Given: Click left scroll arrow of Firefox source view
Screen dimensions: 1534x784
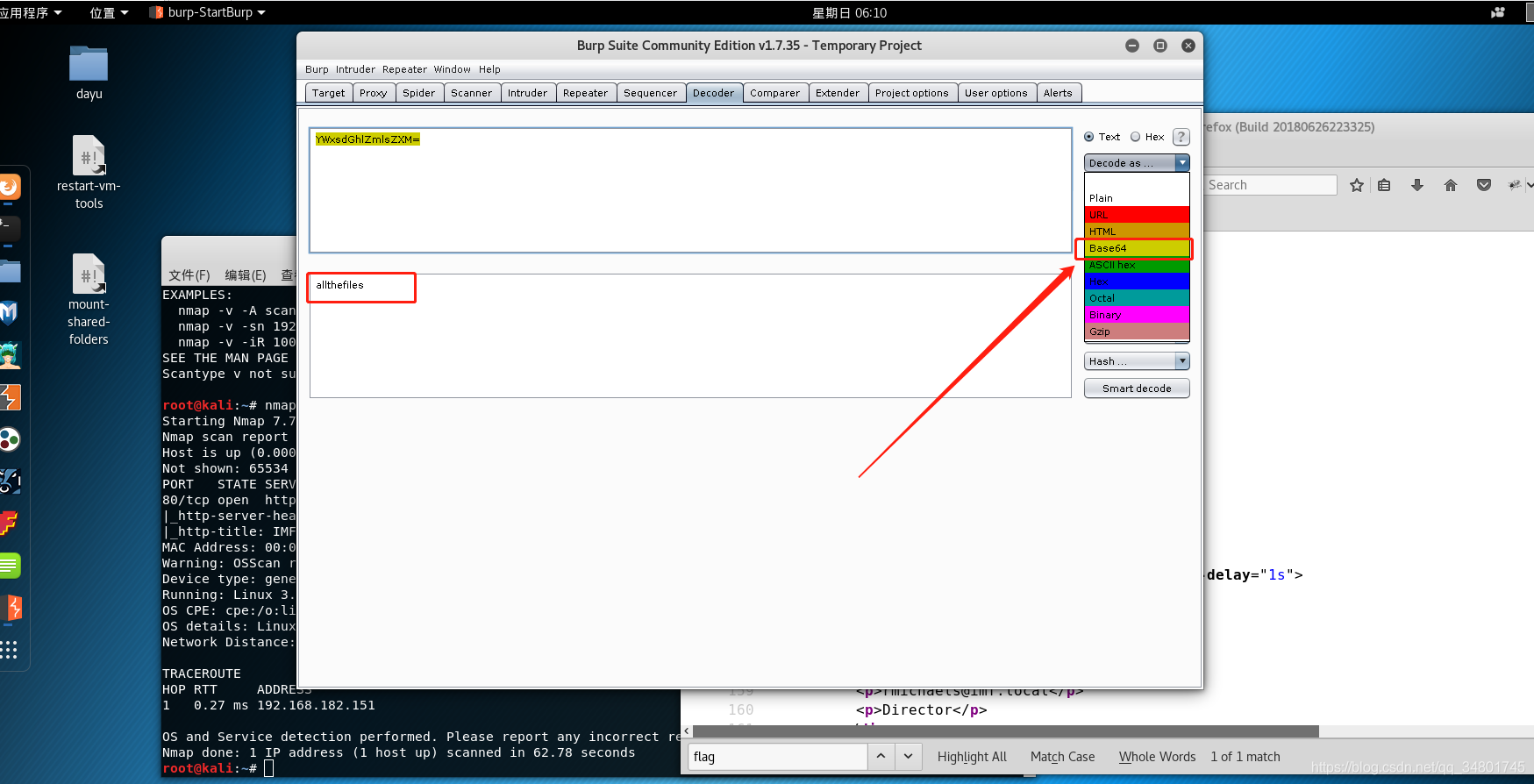Looking at the screenshot, I should click(x=688, y=731).
